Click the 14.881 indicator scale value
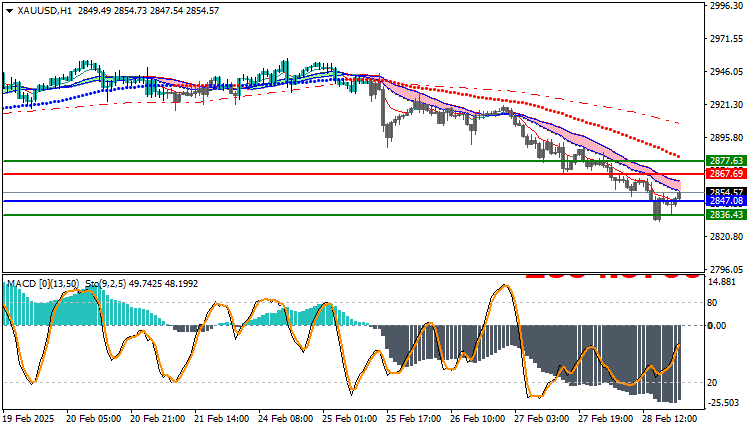Image resolution: width=750 pixels, height=430 pixels. click(x=722, y=282)
